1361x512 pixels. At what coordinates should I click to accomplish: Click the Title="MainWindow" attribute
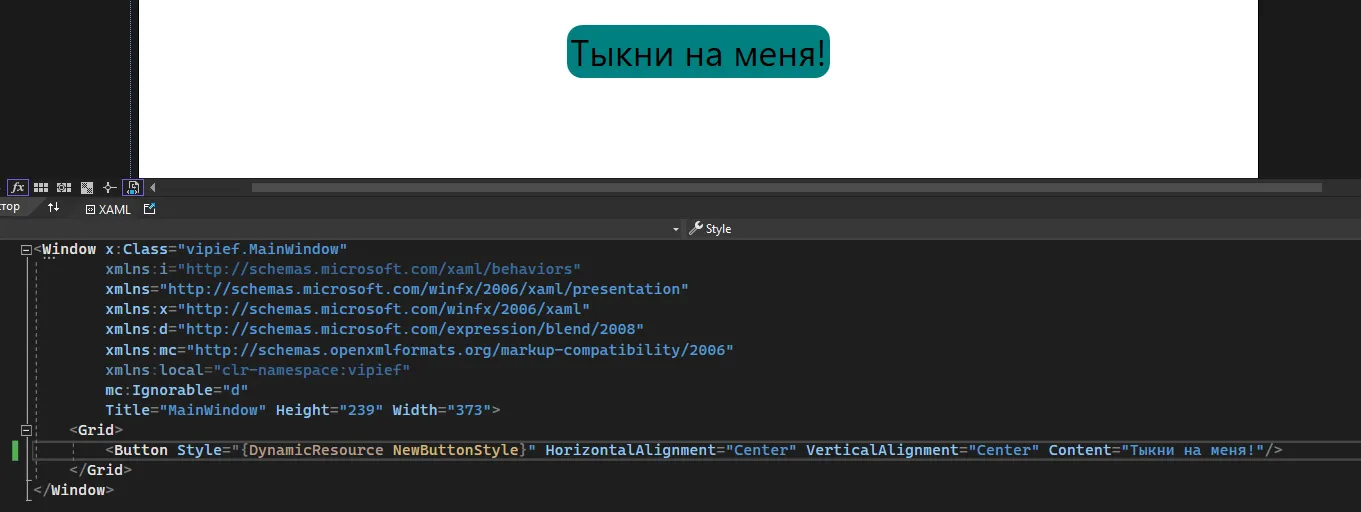[x=186, y=410]
